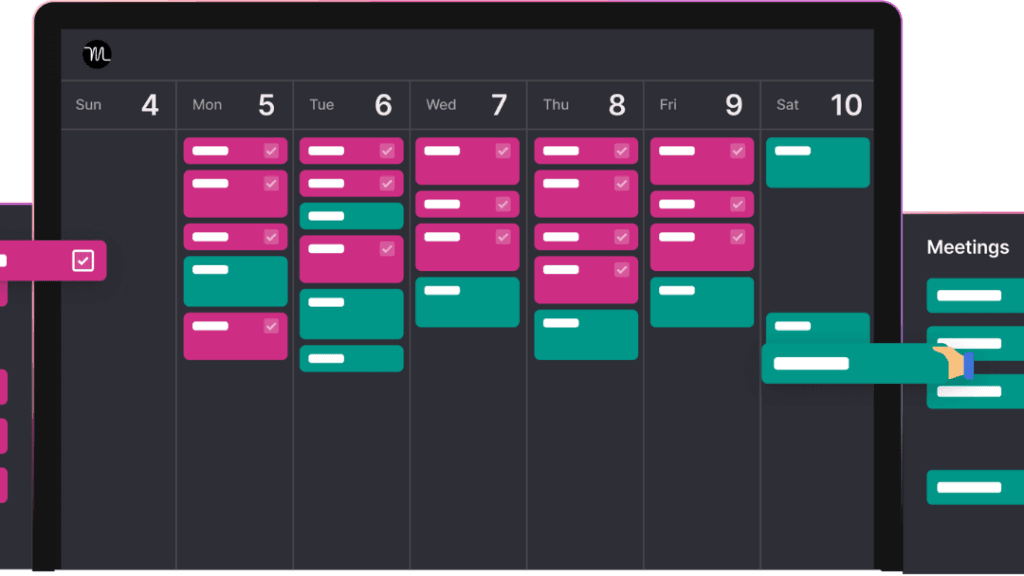Toggle checkbox on Monday's first pink task

[271, 151]
